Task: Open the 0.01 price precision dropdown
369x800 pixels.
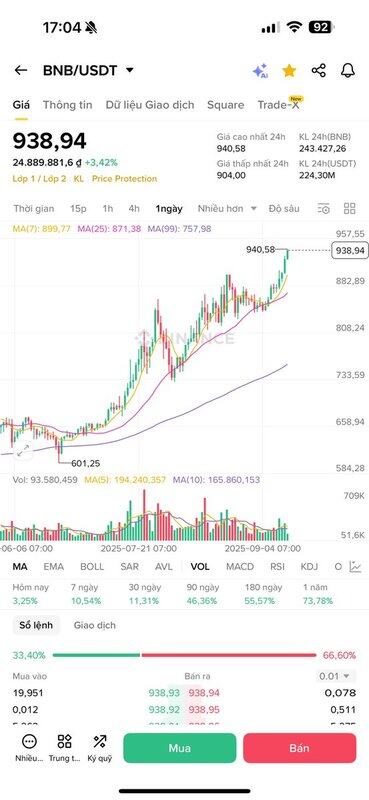Action: [335, 677]
